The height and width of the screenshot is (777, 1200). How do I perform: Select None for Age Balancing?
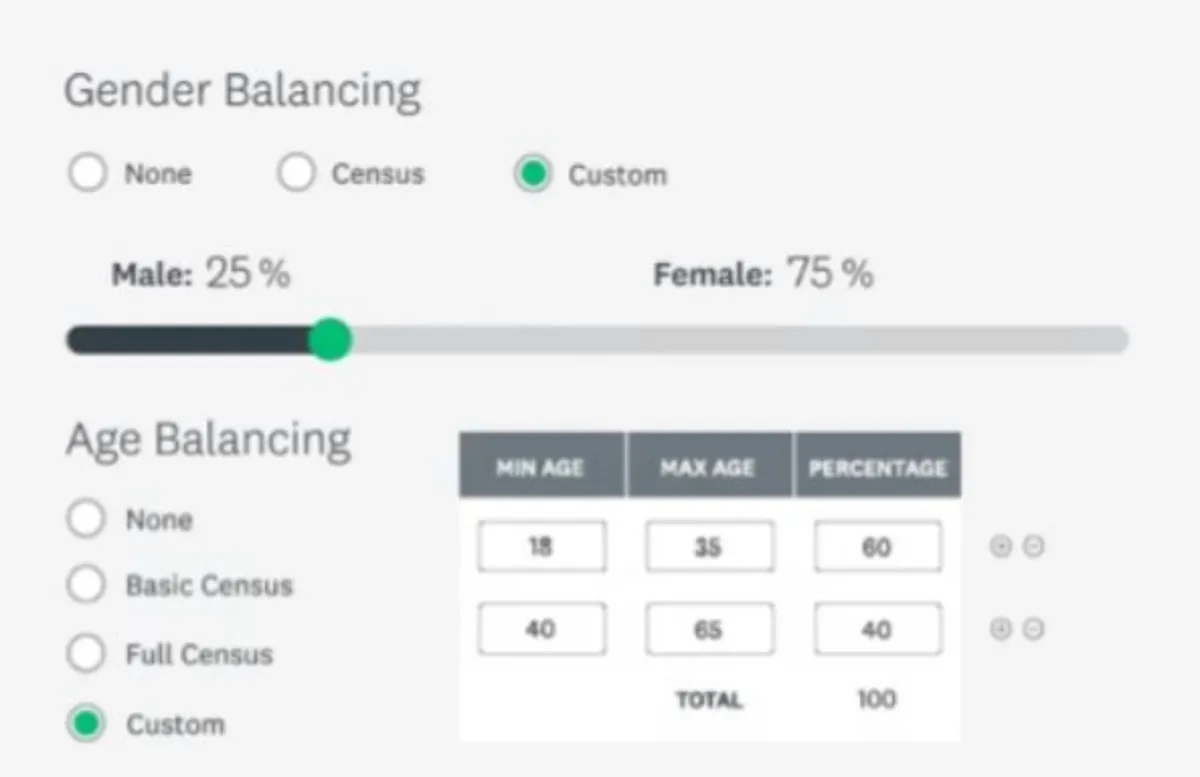(x=86, y=520)
